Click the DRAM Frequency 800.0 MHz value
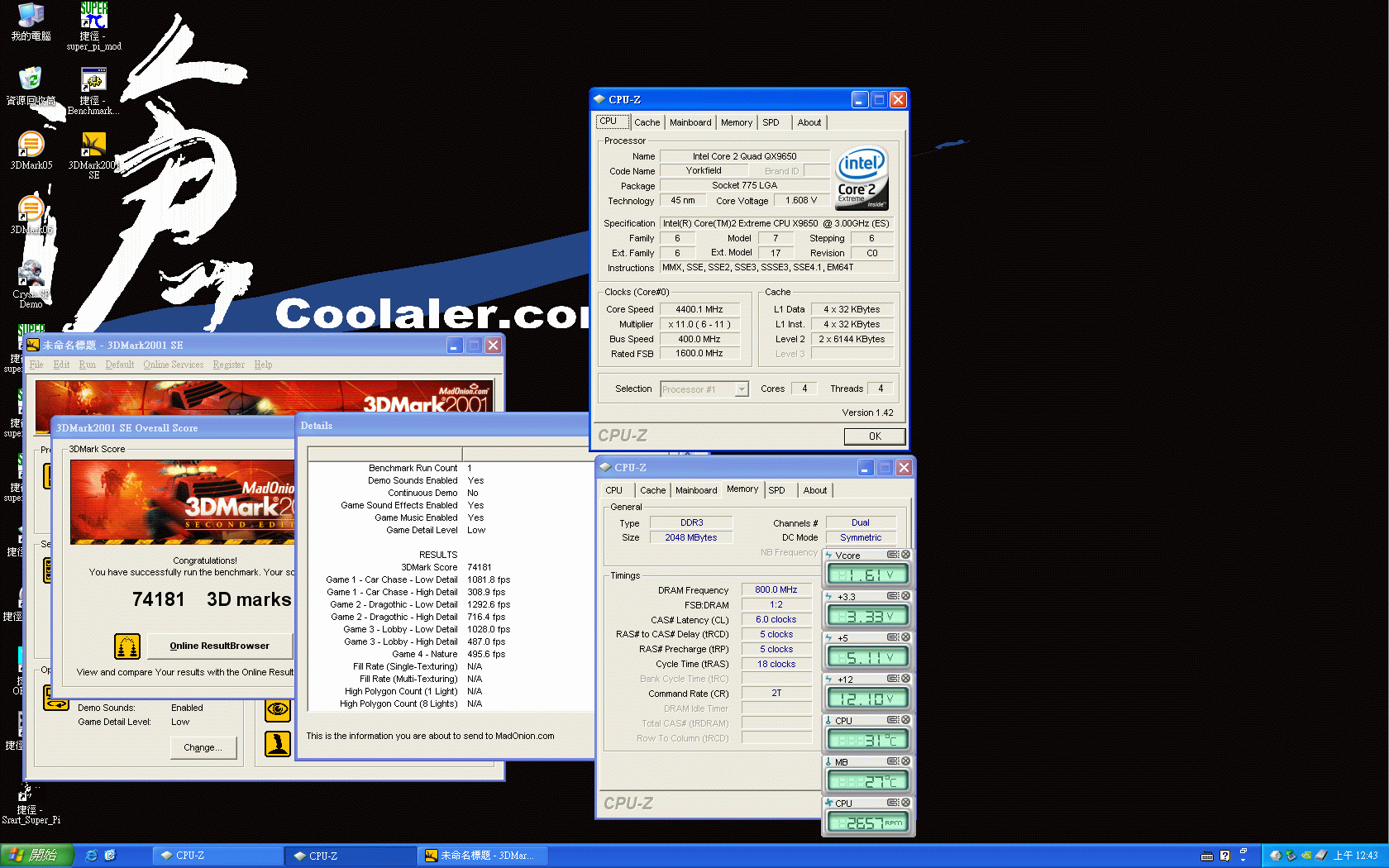The image size is (1389, 868). (x=776, y=589)
